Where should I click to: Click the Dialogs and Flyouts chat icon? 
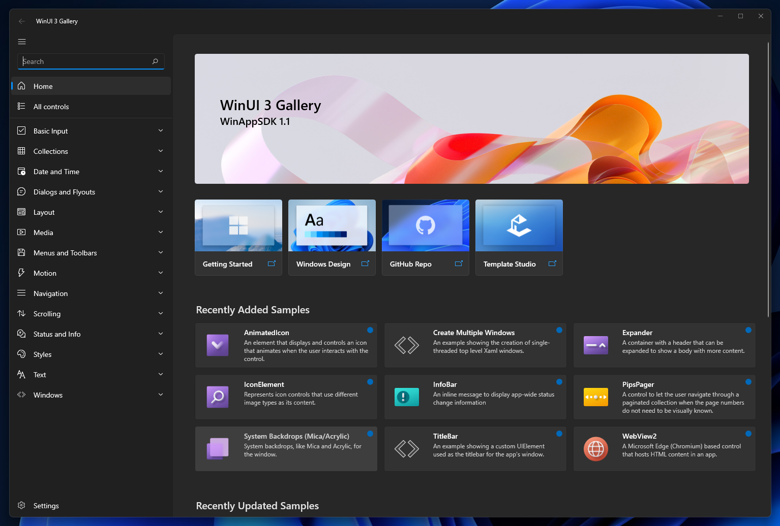(21, 192)
